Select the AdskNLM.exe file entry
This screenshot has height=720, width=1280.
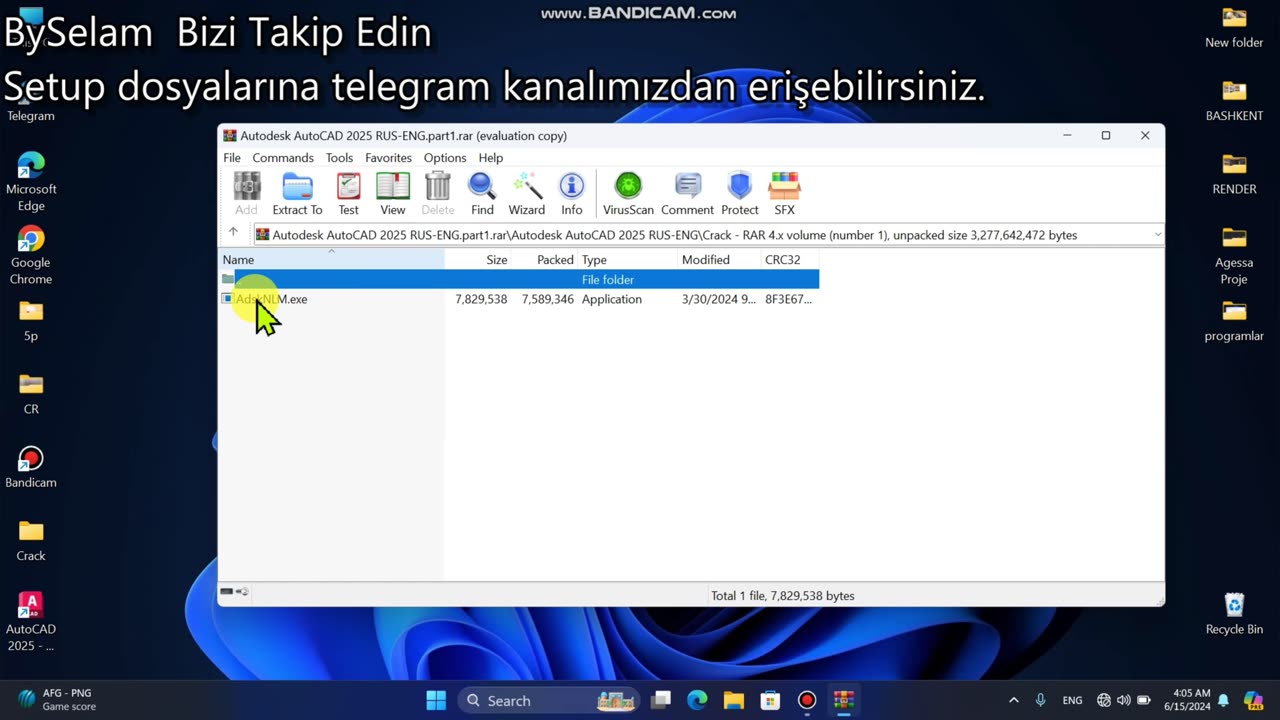[271, 299]
